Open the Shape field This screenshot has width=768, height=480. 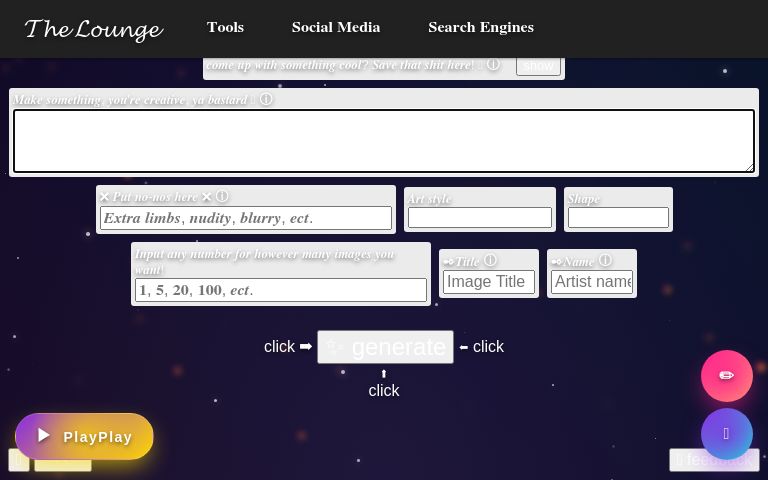[618, 217]
